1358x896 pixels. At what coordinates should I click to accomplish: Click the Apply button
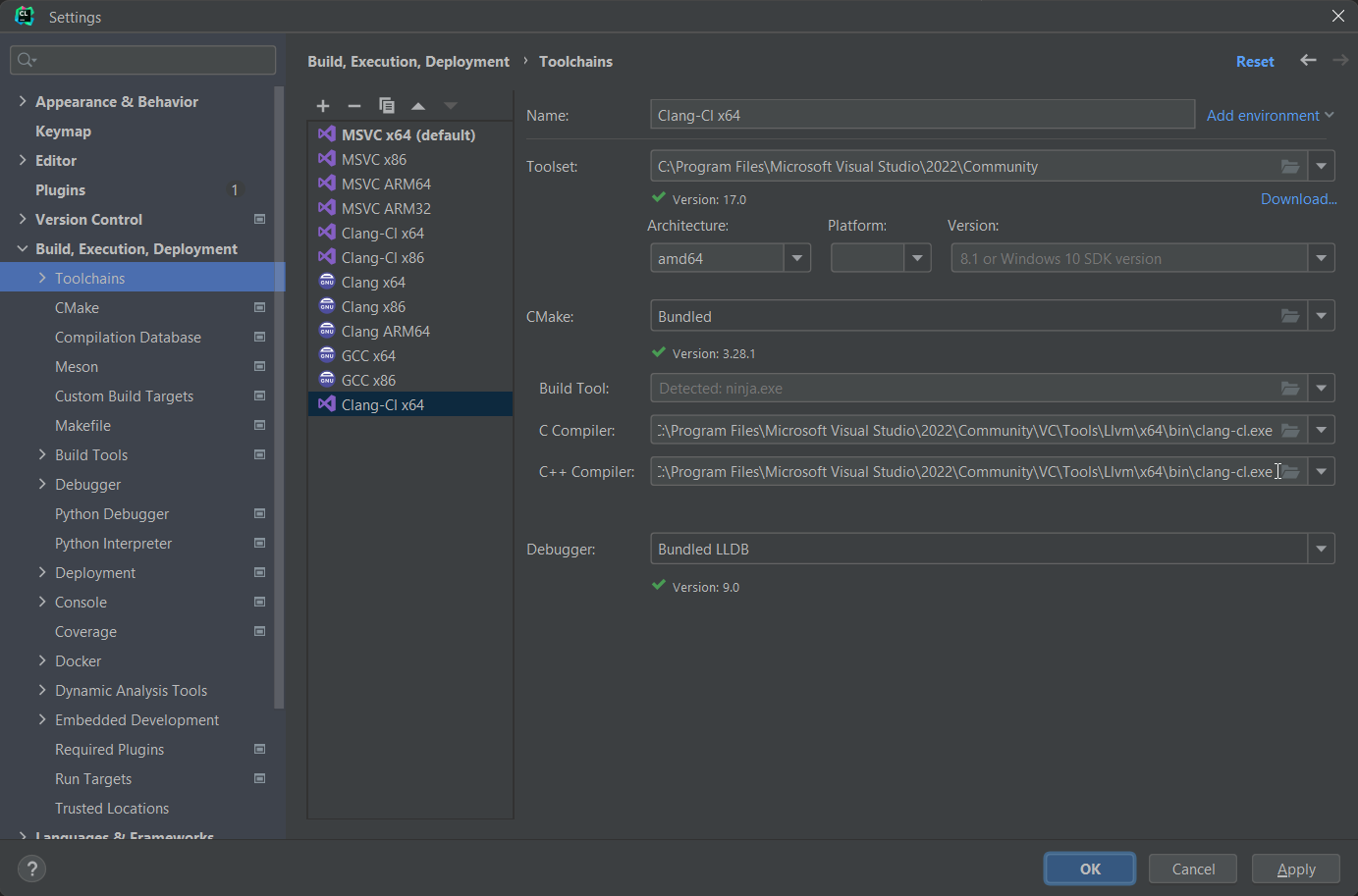coord(1296,869)
